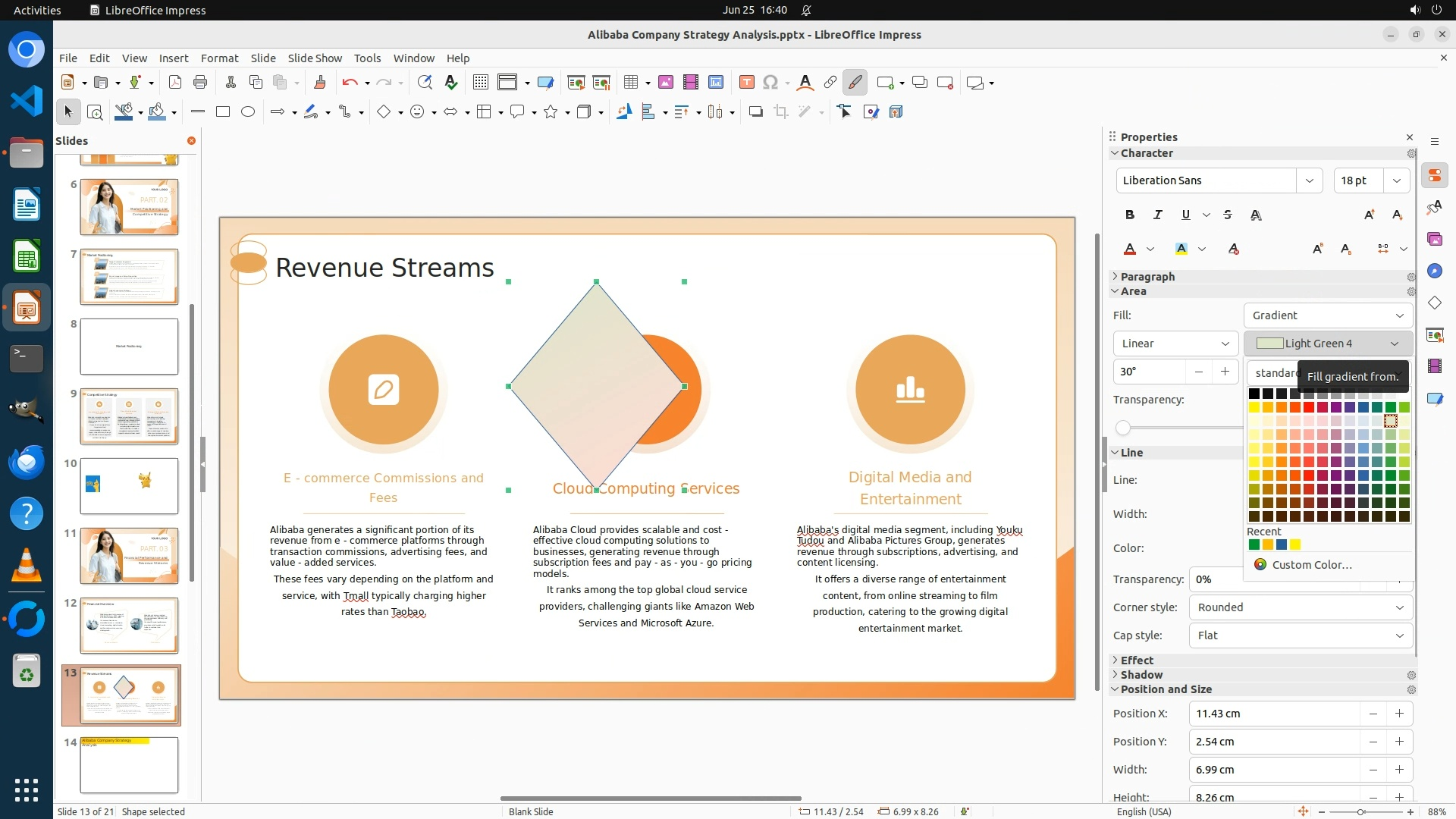Image resolution: width=1456 pixels, height=819 pixels.
Task: Pick the black swatch in palette
Action: [1254, 394]
